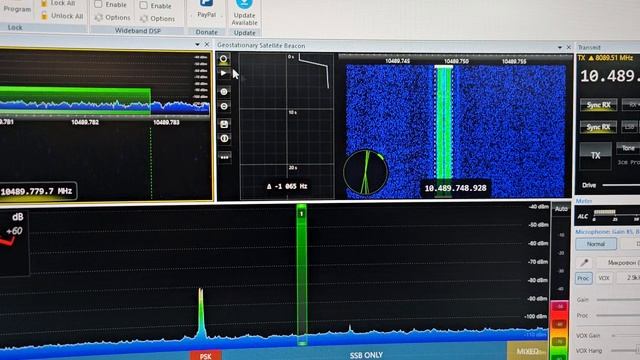Click the TX warning triangle icon
This screenshot has width=640, height=360.
coord(591,58)
